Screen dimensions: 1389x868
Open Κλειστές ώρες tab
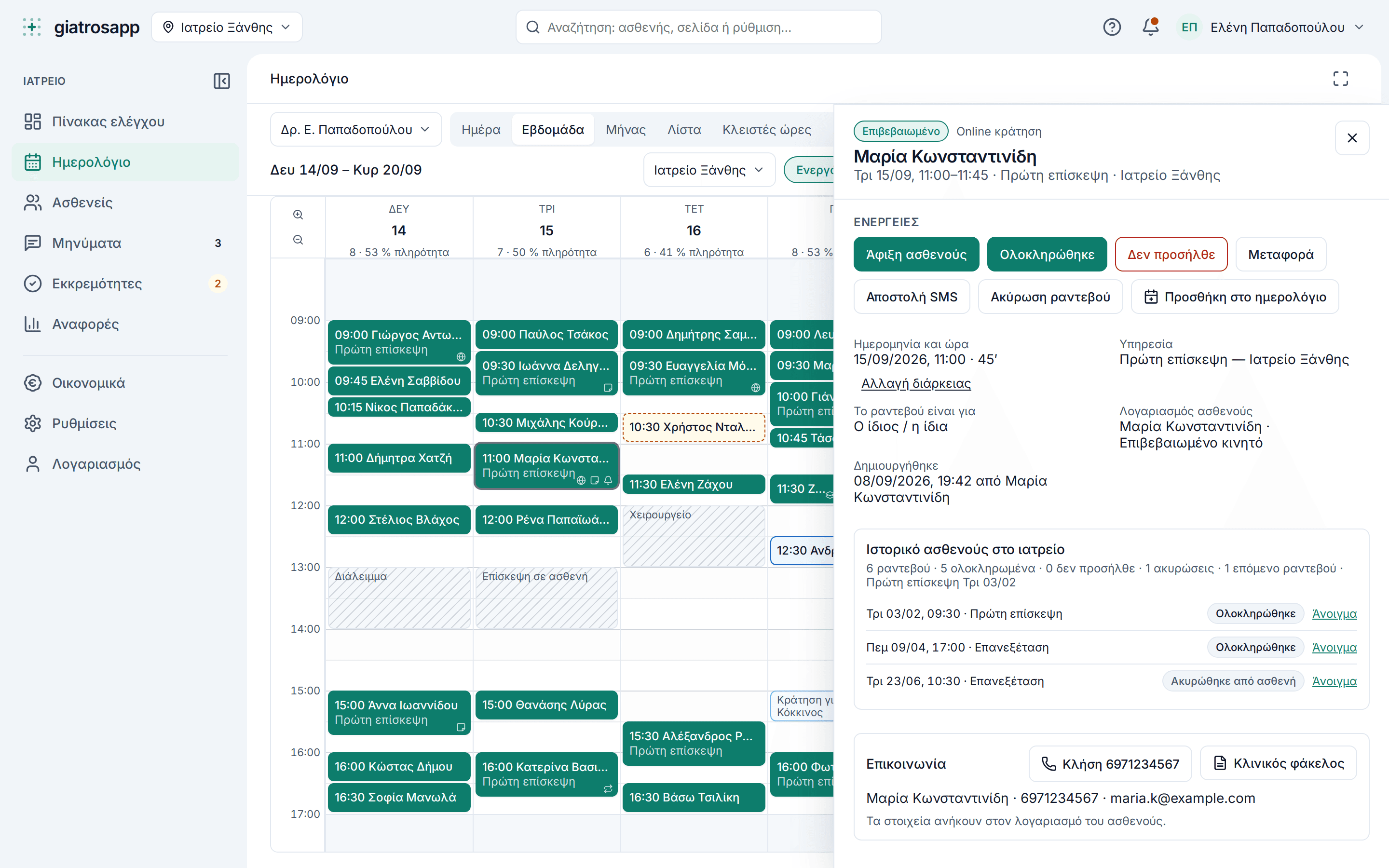(766, 130)
